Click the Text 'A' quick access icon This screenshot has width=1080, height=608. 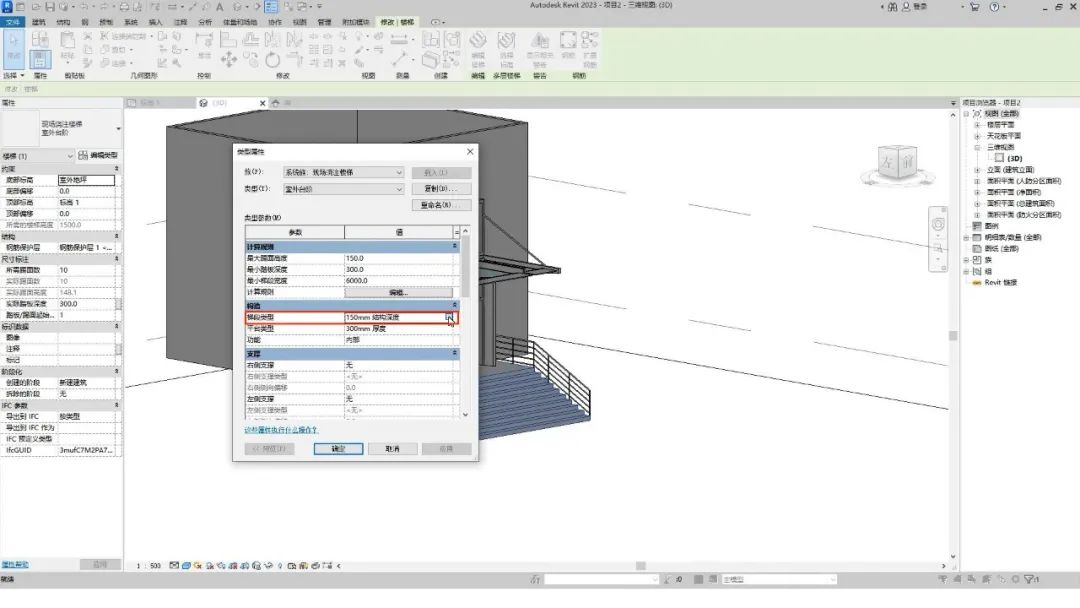tap(220, 6)
